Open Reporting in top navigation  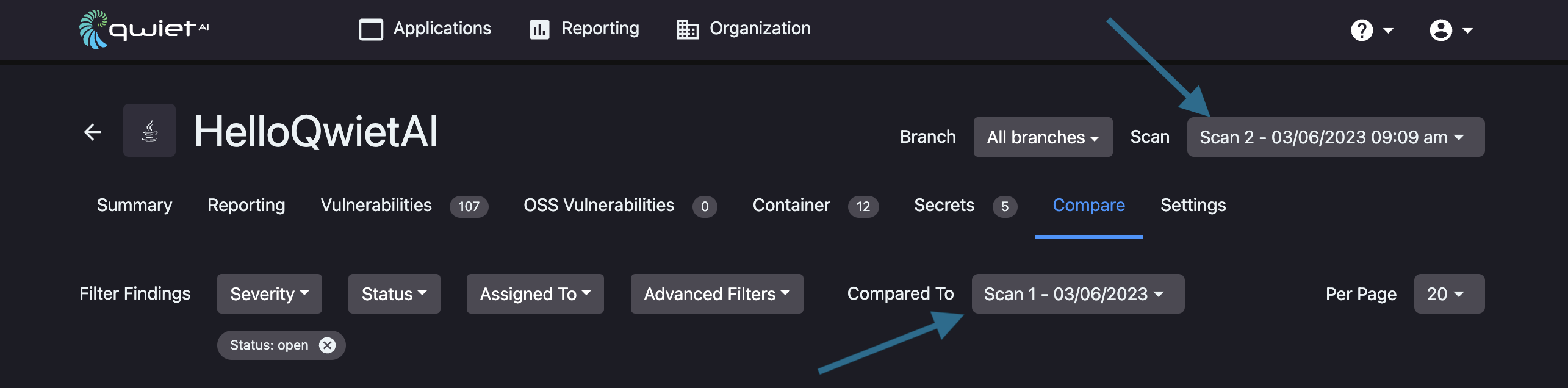click(600, 28)
